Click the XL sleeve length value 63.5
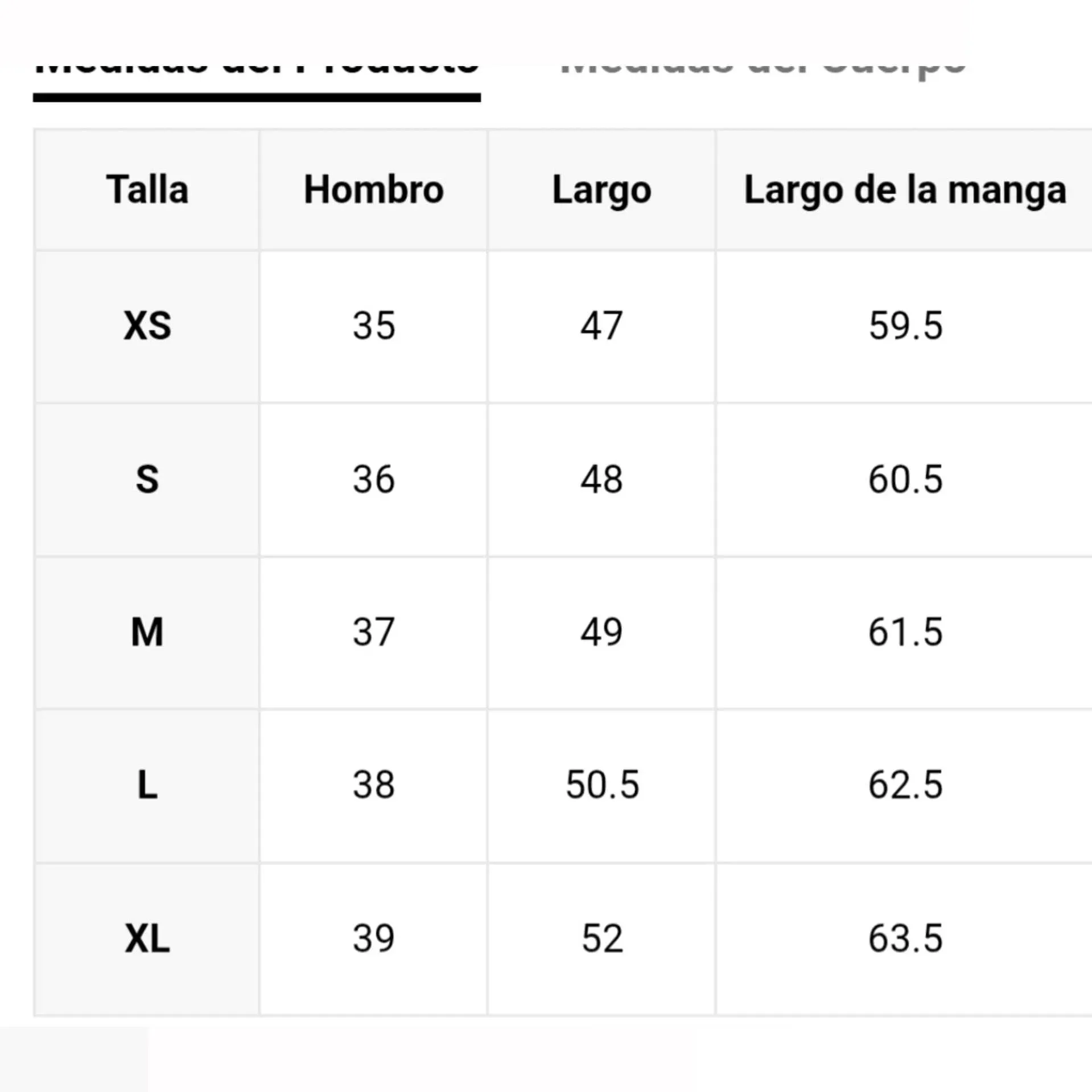Image resolution: width=1092 pixels, height=1092 pixels. pyautogui.click(x=905, y=938)
